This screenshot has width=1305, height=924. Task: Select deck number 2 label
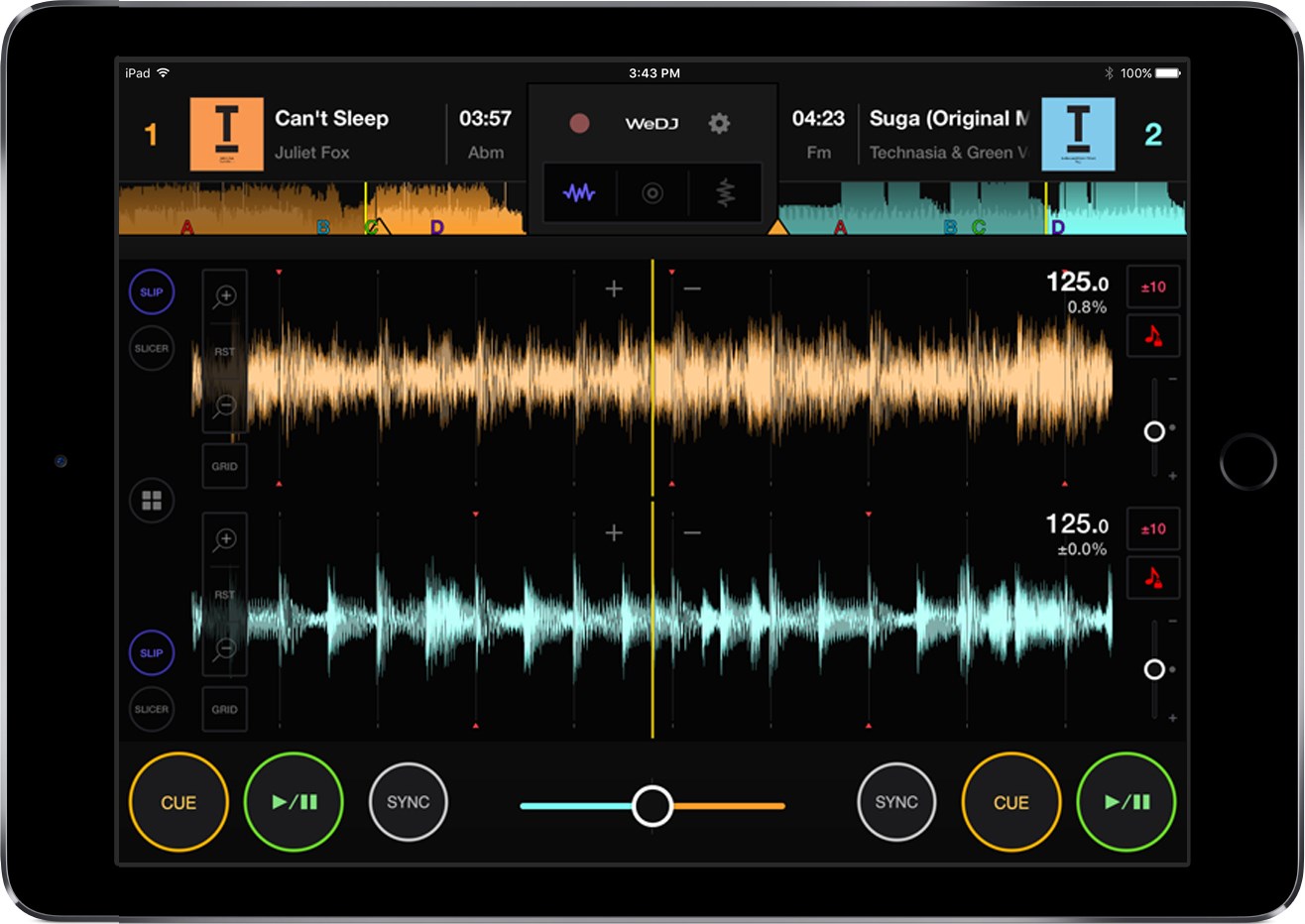coord(1153,134)
